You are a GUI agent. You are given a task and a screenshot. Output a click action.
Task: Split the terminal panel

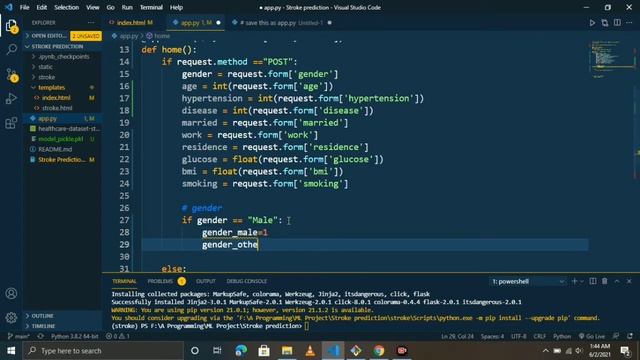(593, 281)
